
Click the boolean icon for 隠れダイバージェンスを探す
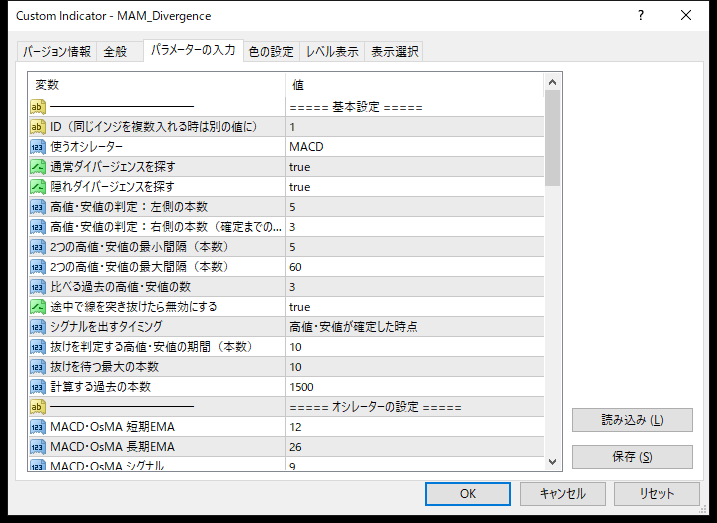point(38,187)
